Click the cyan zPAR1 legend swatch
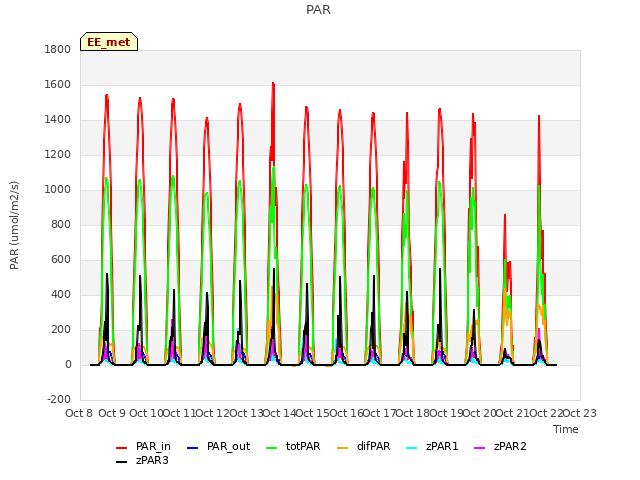The image size is (640, 480). (x=412, y=448)
